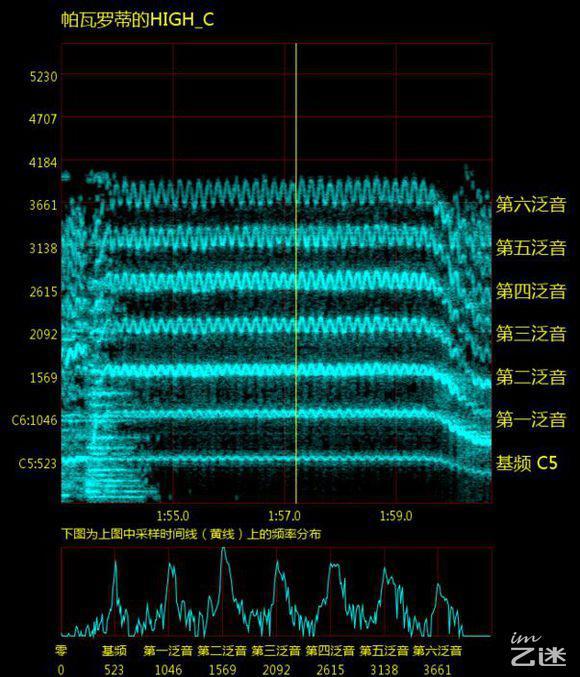This screenshot has height=677, width=580.
Task: Select the 523 value on the bottom frequency axis
Action: [114, 670]
